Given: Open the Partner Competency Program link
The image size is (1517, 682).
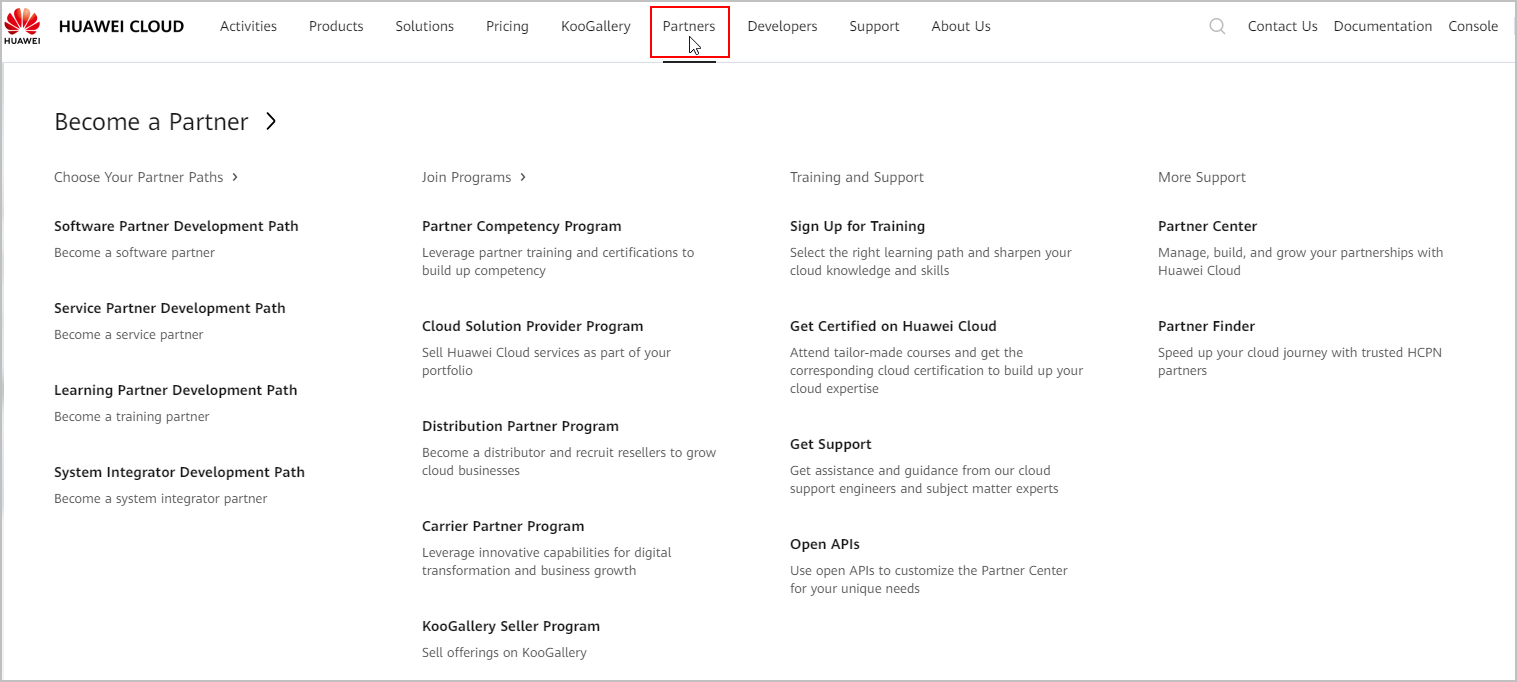Looking at the screenshot, I should pyautogui.click(x=522, y=226).
